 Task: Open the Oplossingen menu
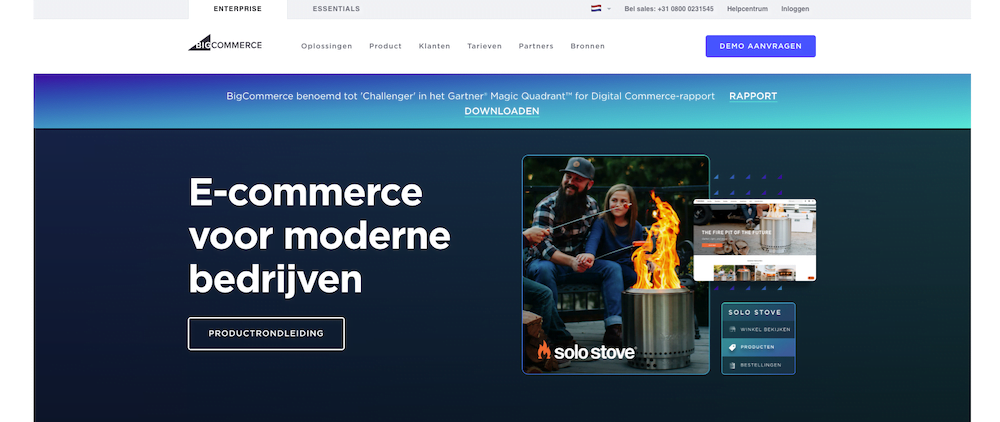[326, 46]
